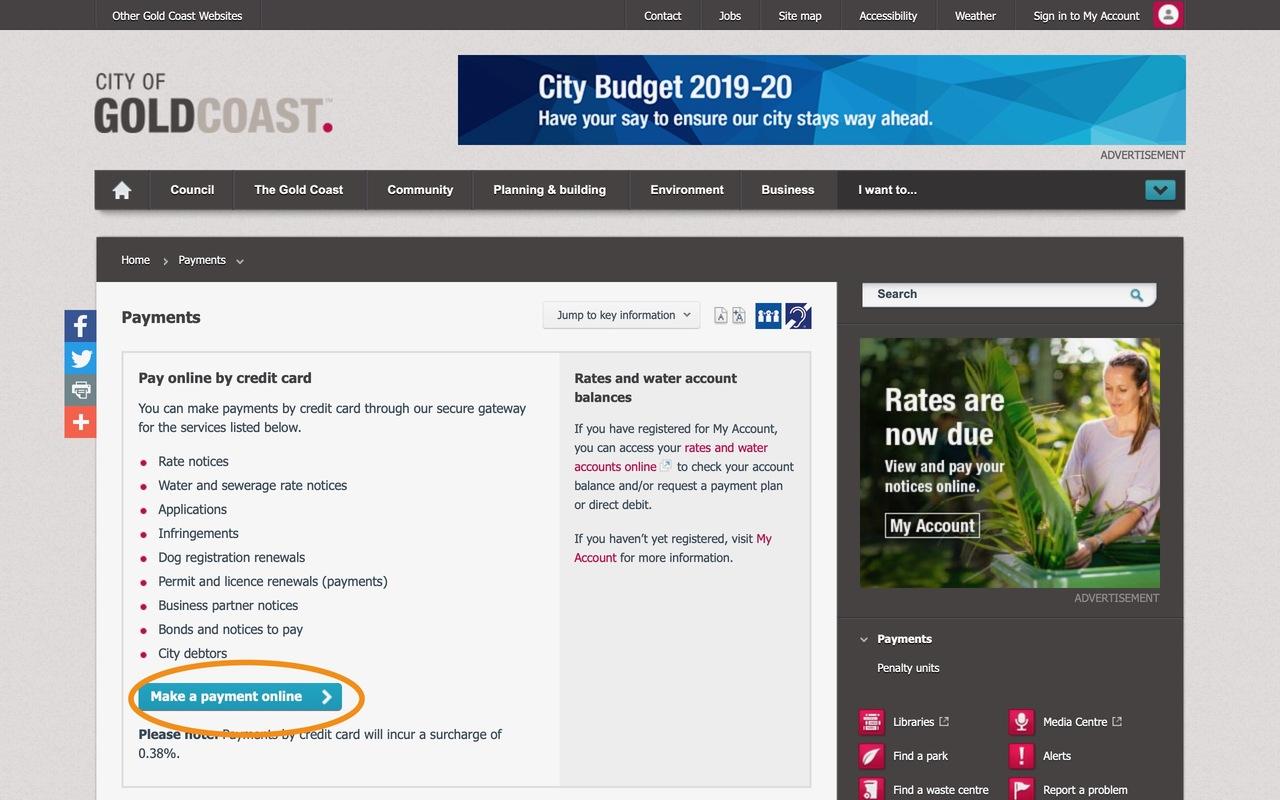The height and width of the screenshot is (800, 1280).
Task: Open the Libraries quick link icon
Action: pos(872,722)
